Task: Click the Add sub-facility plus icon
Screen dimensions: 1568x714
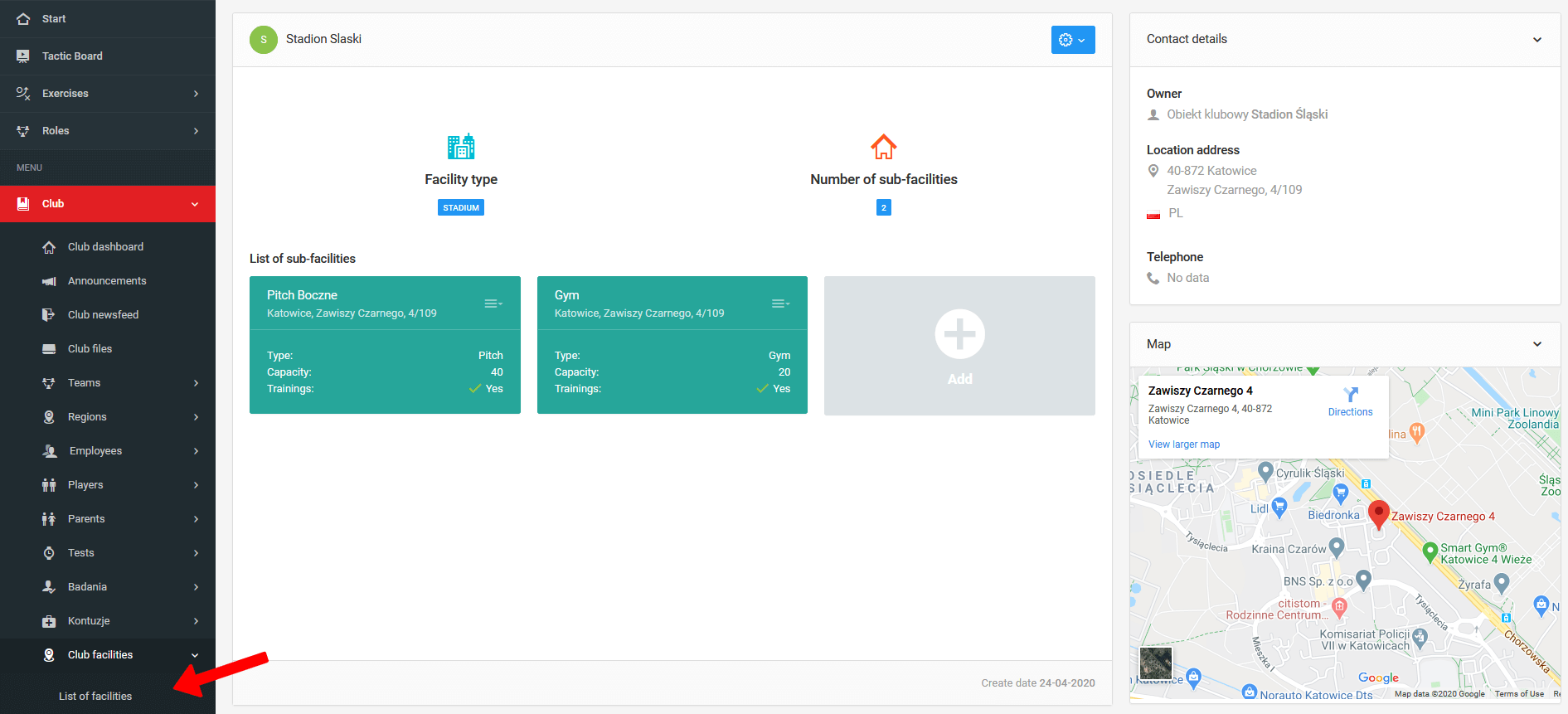Action: (x=959, y=334)
